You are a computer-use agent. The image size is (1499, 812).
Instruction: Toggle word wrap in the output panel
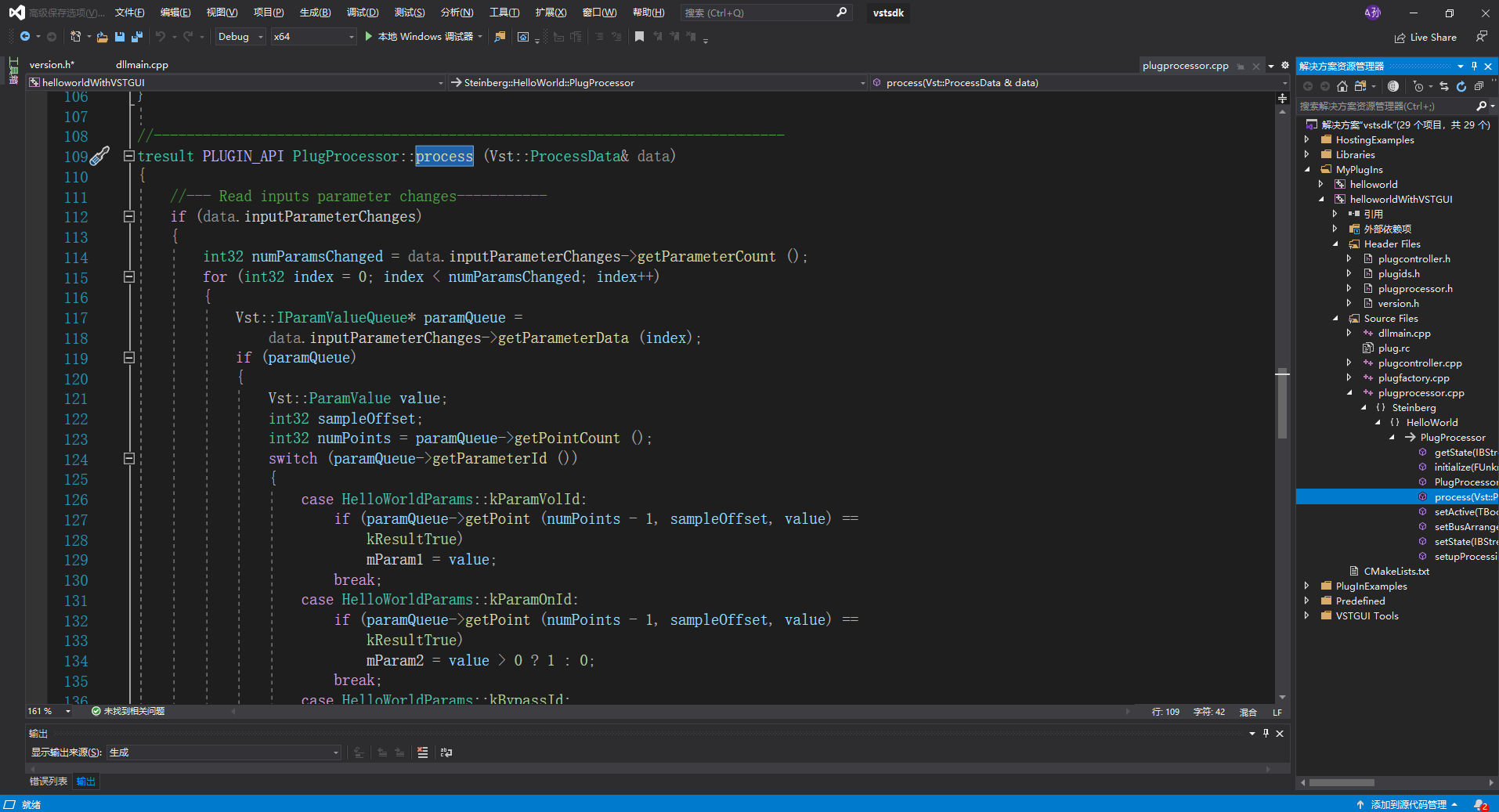[x=446, y=752]
